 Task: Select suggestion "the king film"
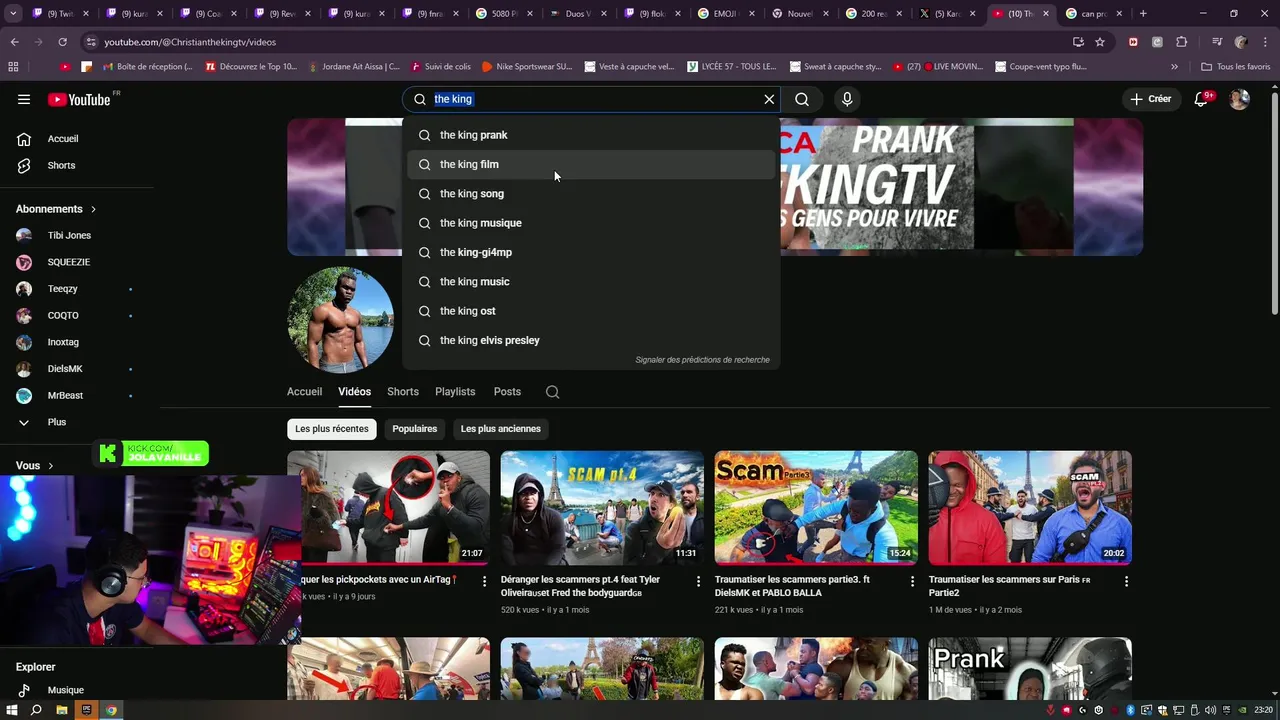click(x=591, y=164)
